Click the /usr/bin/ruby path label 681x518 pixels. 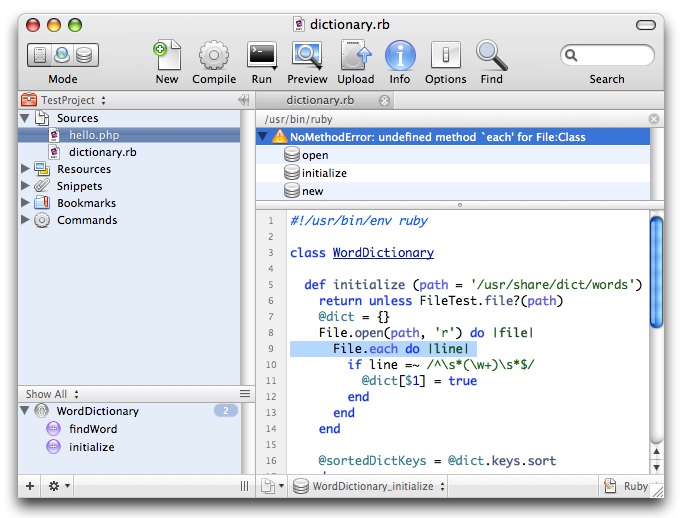click(x=298, y=119)
